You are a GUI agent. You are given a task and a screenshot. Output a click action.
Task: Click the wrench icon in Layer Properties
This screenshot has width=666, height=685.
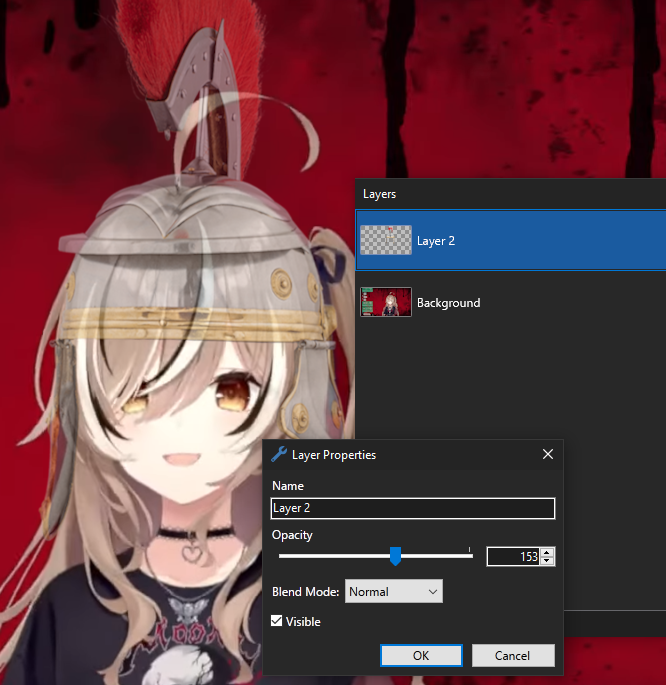coord(279,454)
